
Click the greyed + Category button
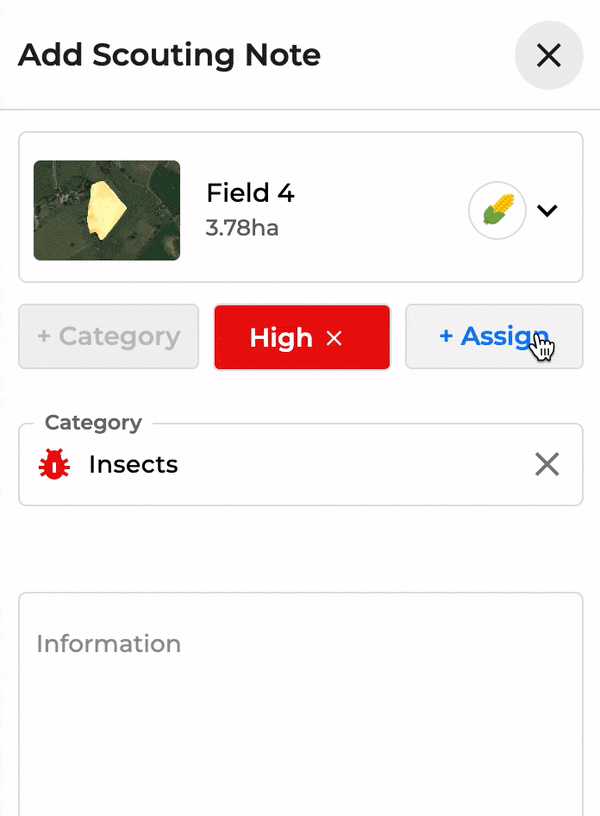108,337
